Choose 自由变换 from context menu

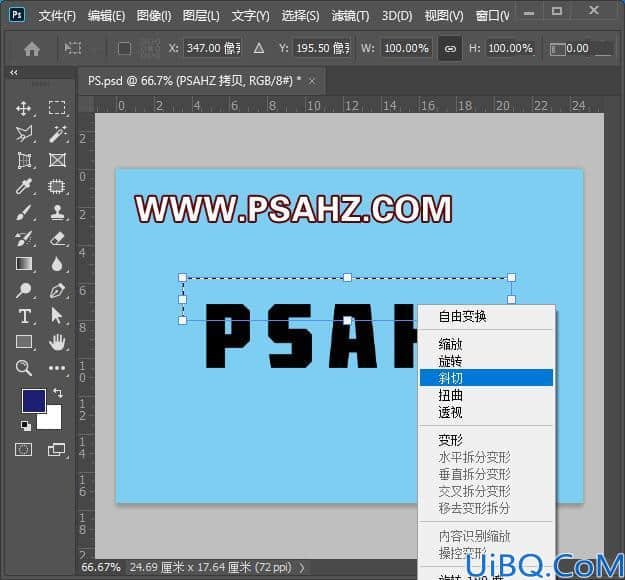(486, 317)
